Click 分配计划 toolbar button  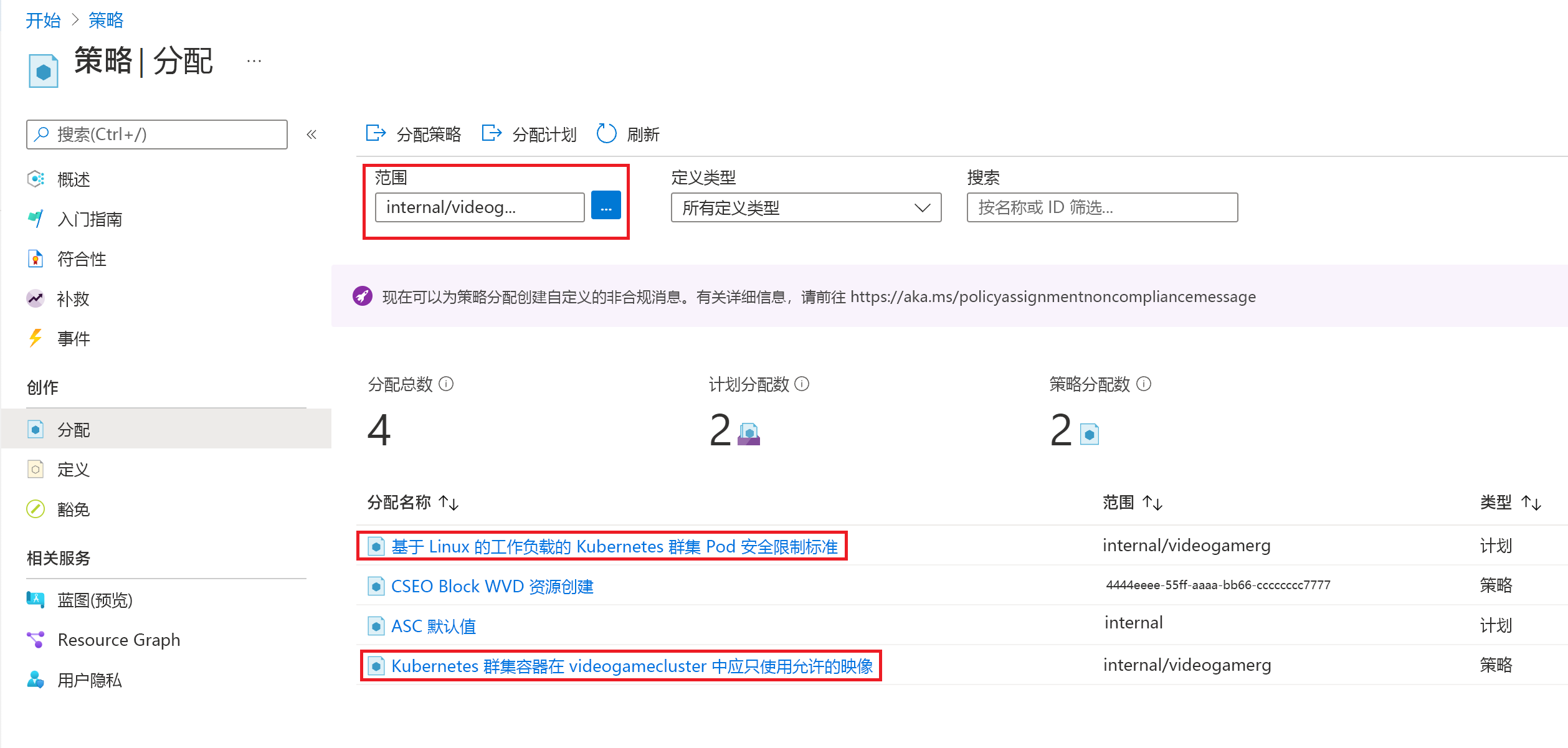point(529,134)
